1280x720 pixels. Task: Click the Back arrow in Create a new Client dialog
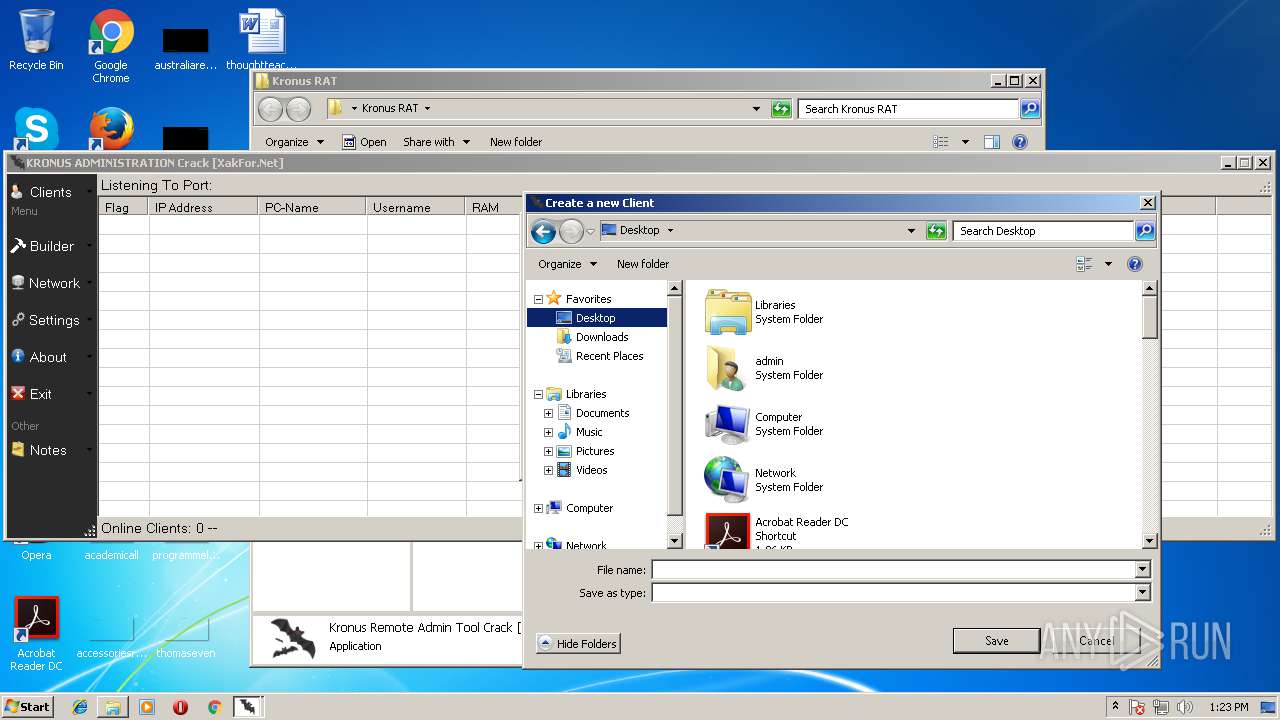click(543, 231)
